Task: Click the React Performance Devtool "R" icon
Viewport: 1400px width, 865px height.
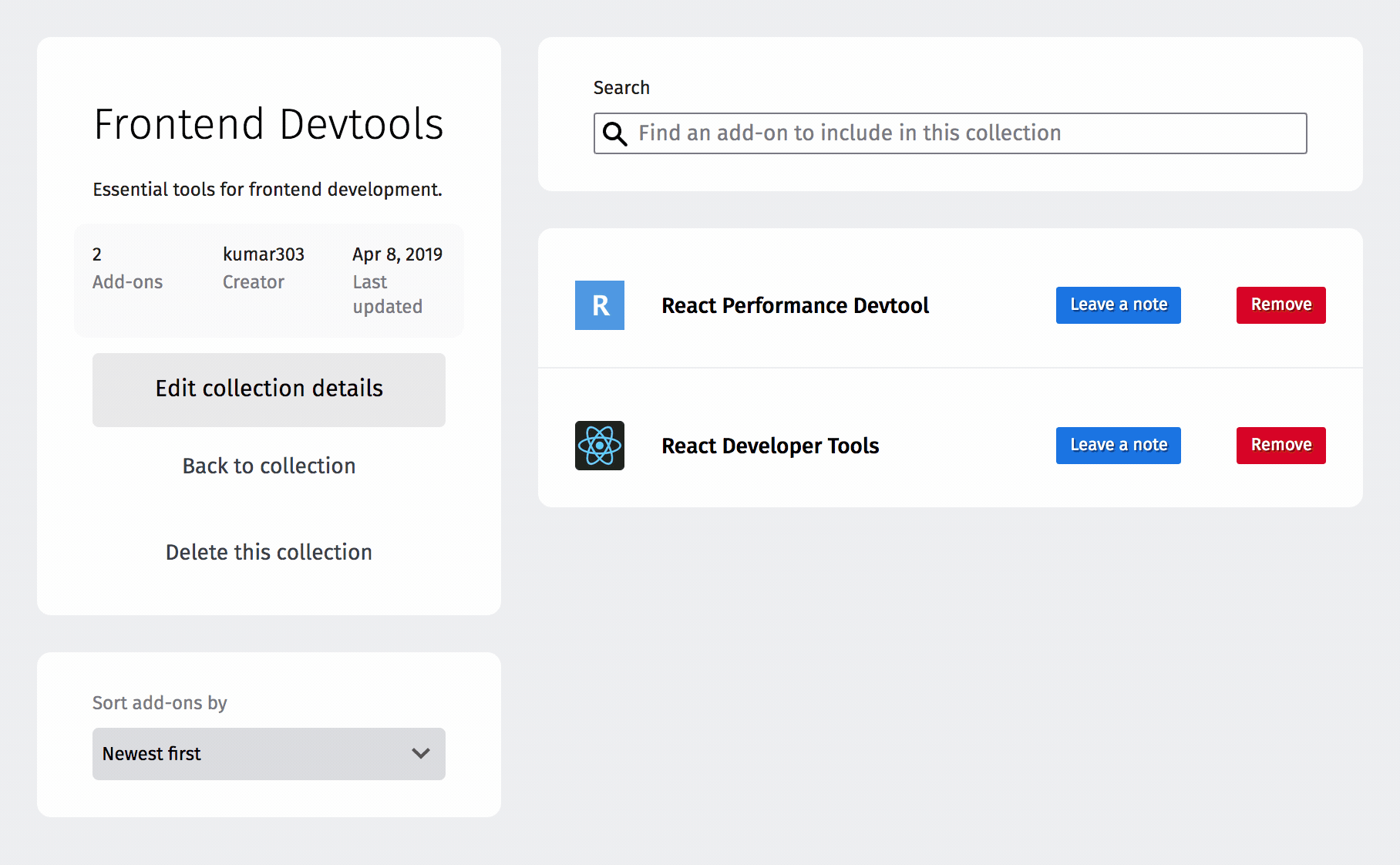Action: pos(600,305)
